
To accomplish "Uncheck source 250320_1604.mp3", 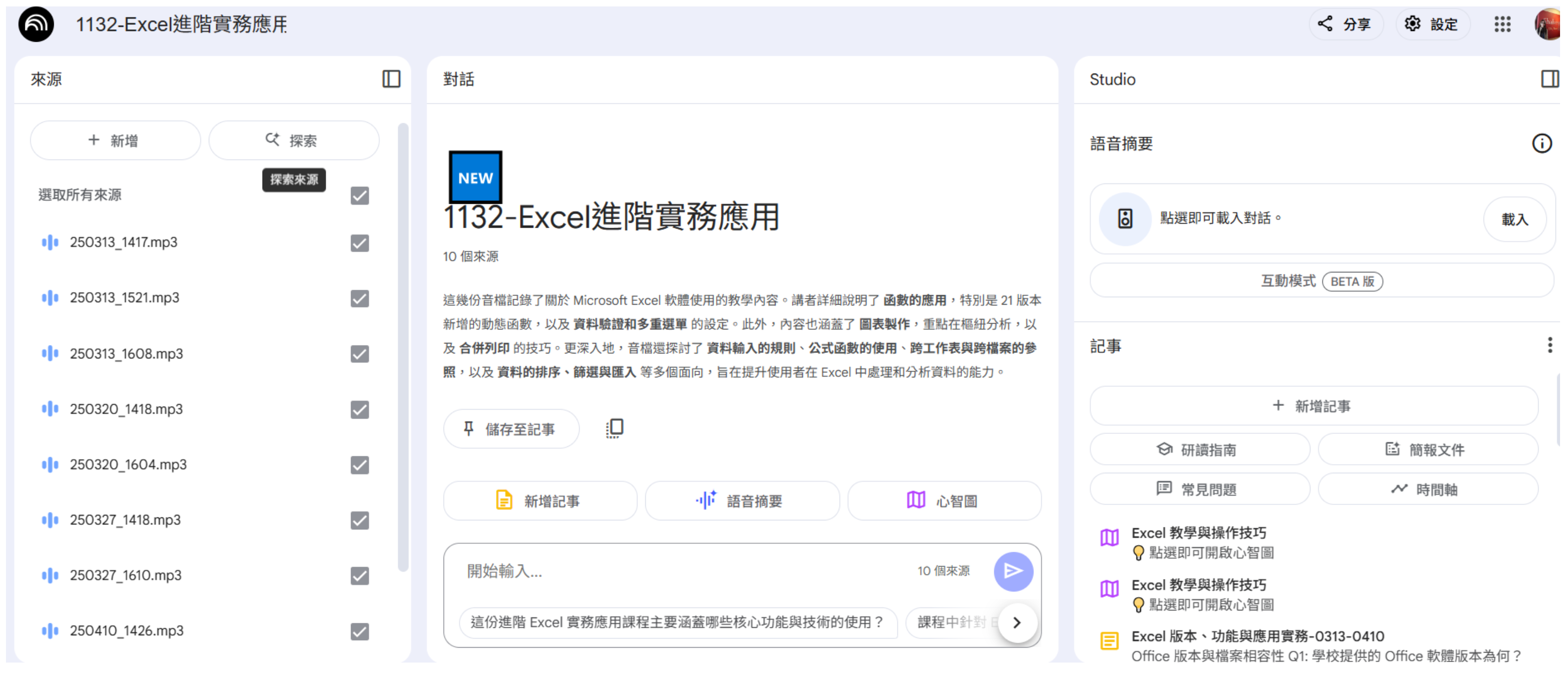I will click(x=359, y=465).
